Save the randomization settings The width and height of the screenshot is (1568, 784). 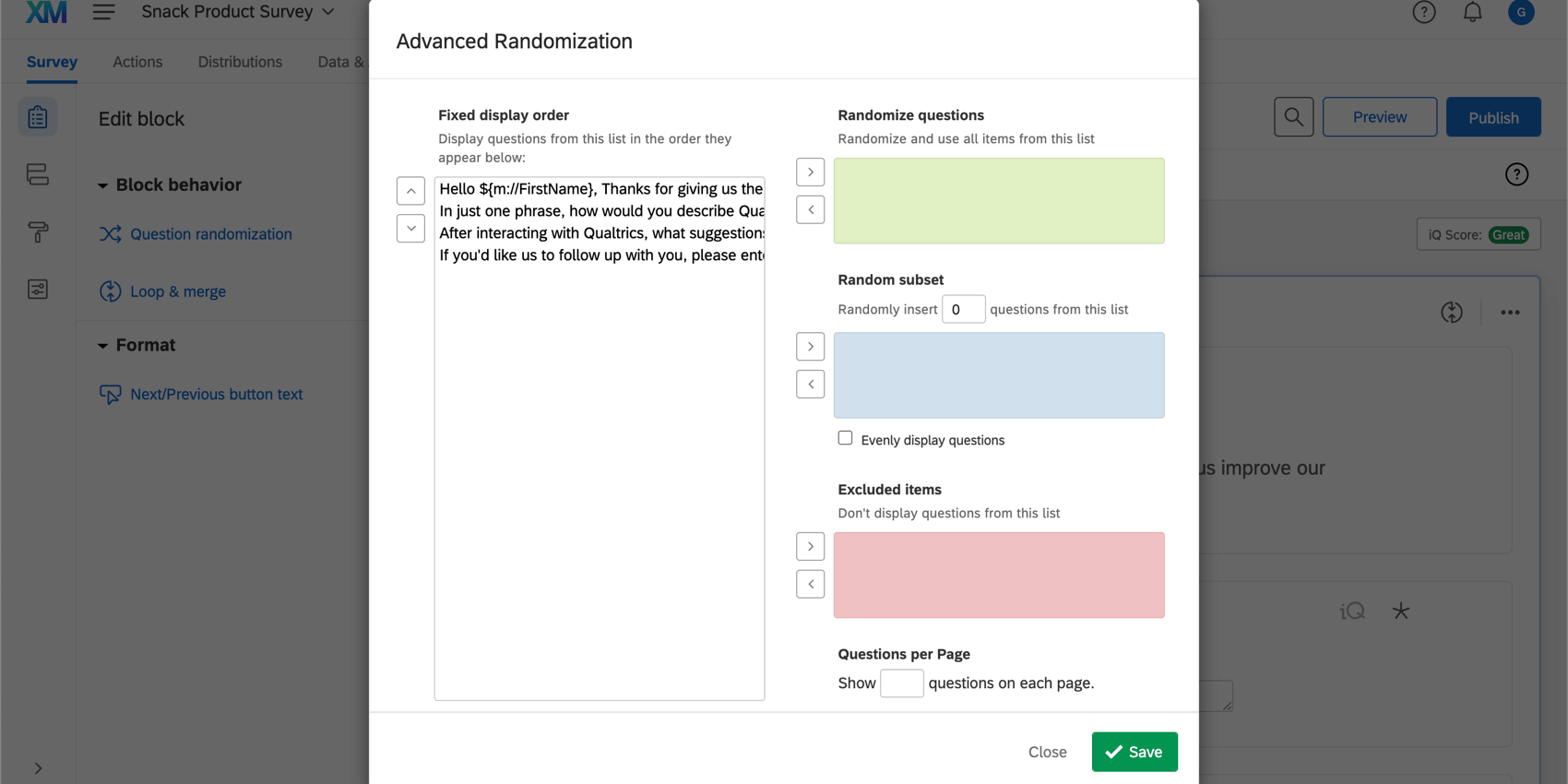(1134, 752)
